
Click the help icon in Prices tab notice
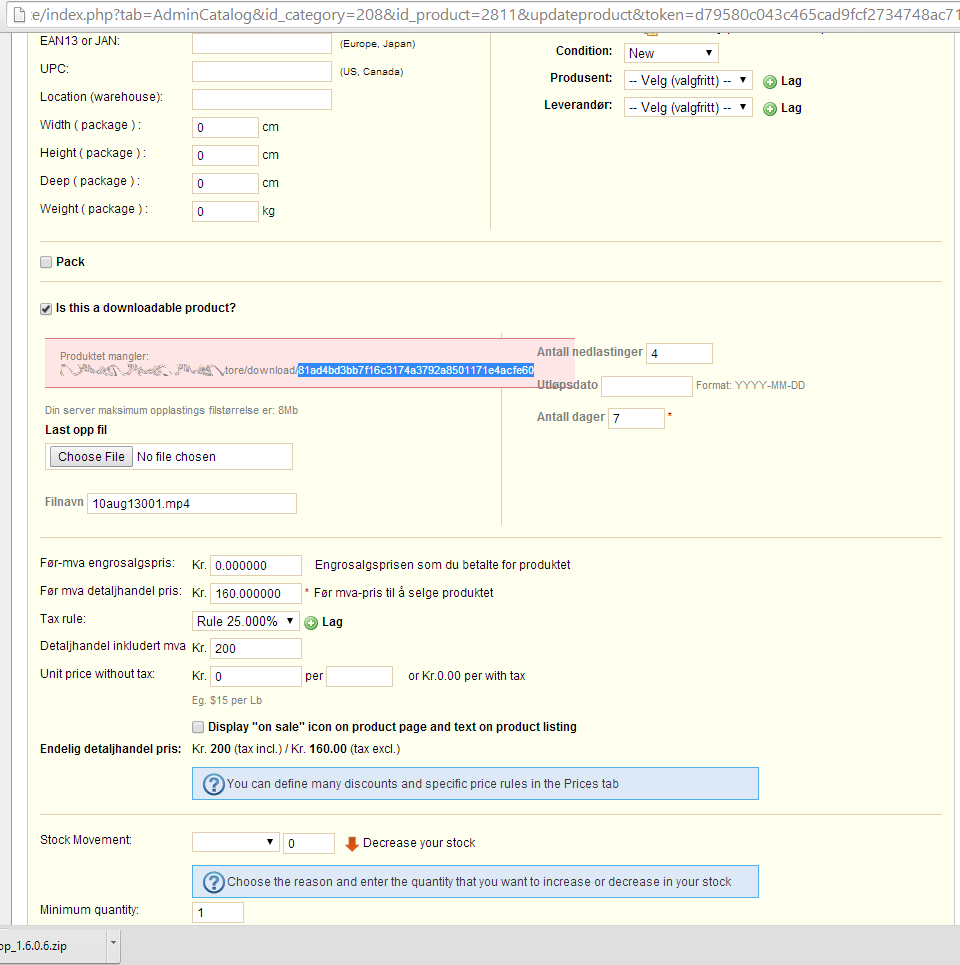[214, 785]
